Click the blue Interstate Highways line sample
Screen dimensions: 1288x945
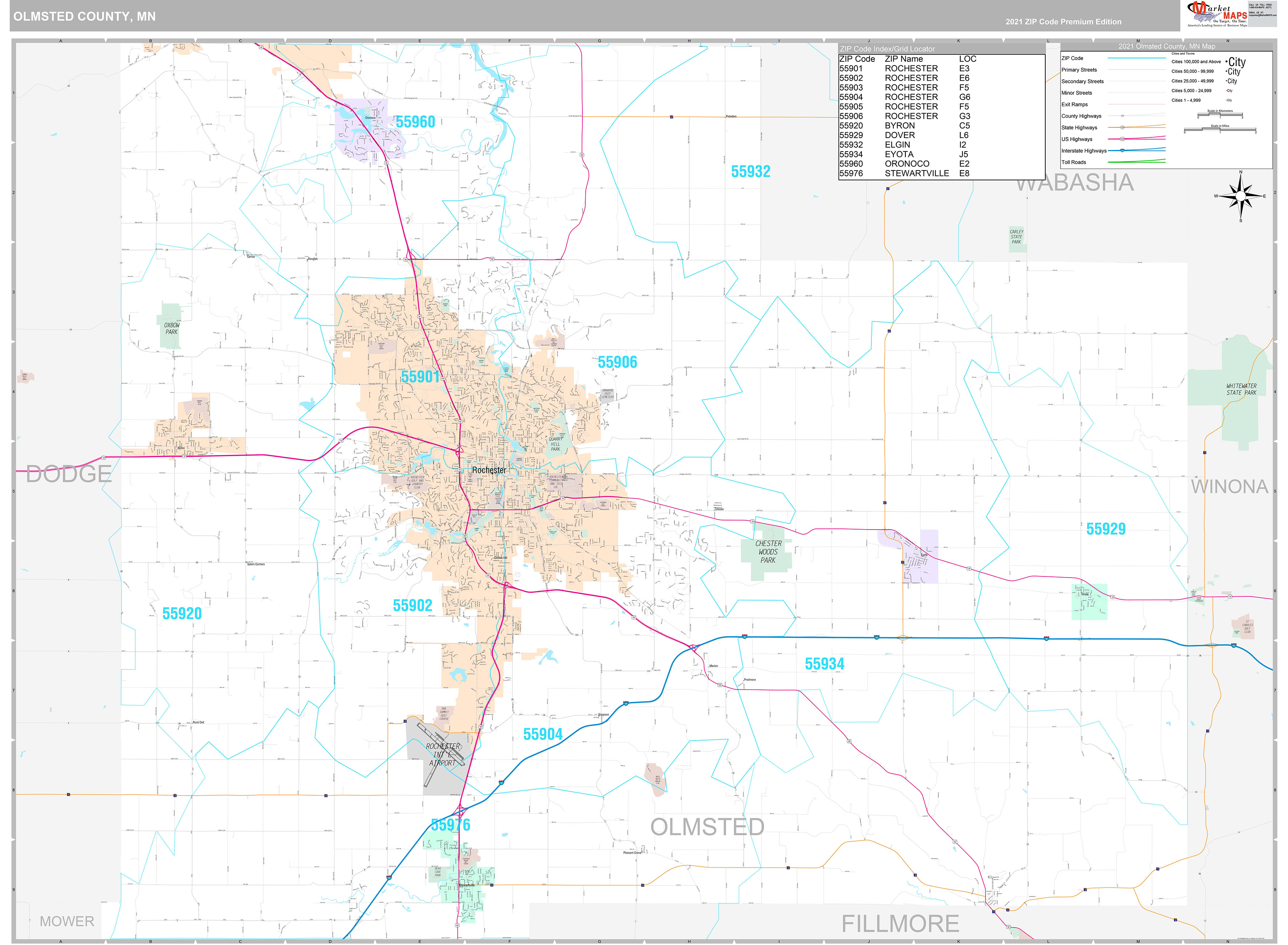click(x=1136, y=150)
